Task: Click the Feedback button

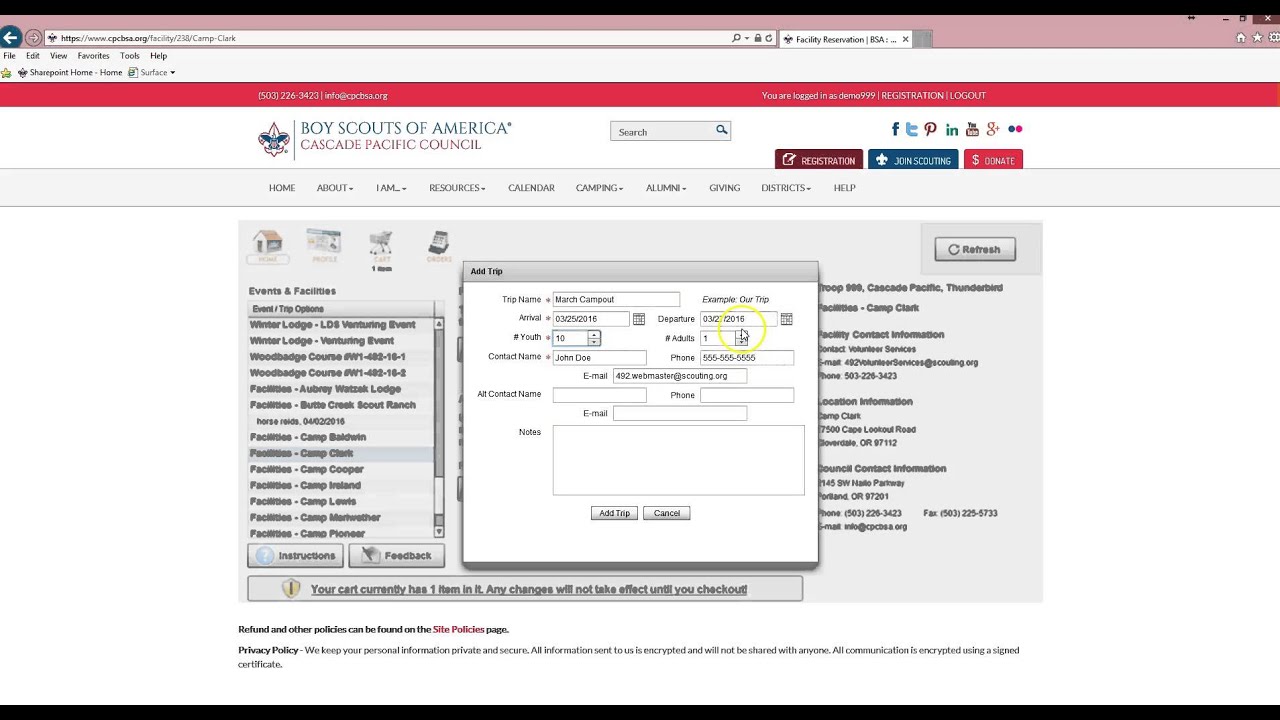Action: tap(397, 556)
